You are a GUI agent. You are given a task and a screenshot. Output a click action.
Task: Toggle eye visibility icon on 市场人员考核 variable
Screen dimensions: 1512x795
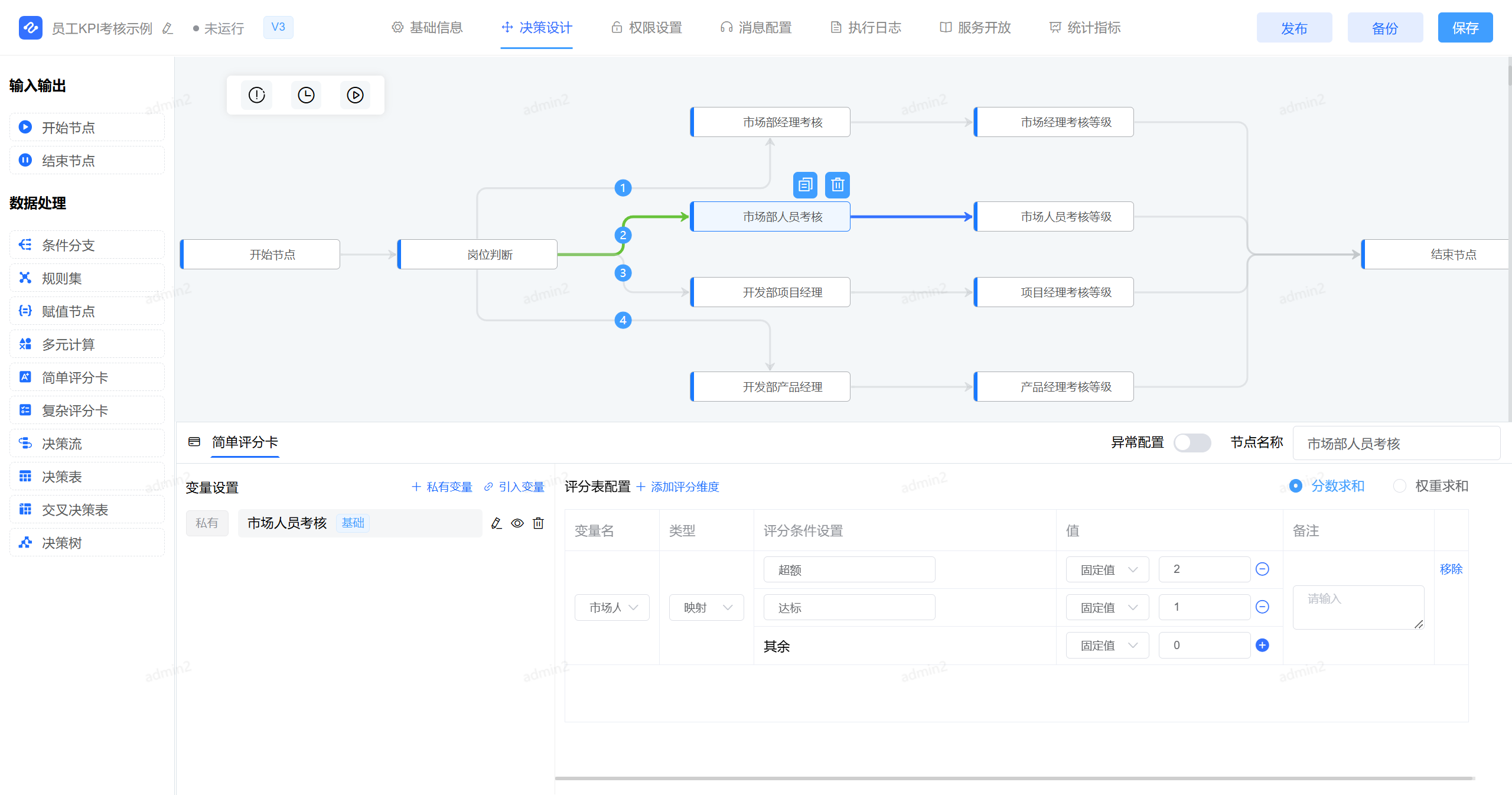point(517,523)
